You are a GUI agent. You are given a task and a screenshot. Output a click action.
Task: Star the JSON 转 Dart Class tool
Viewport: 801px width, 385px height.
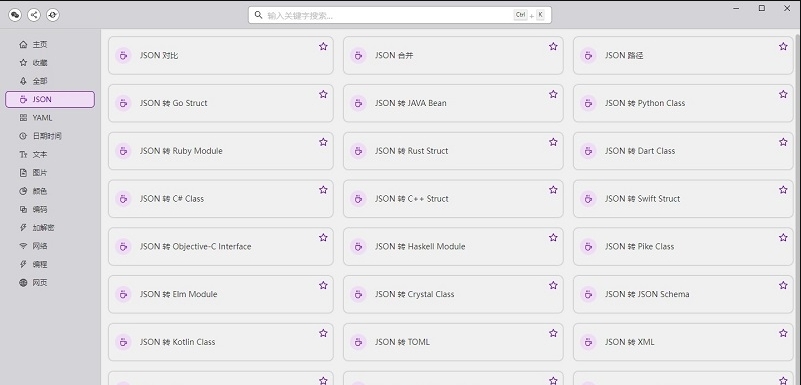[x=783, y=142]
